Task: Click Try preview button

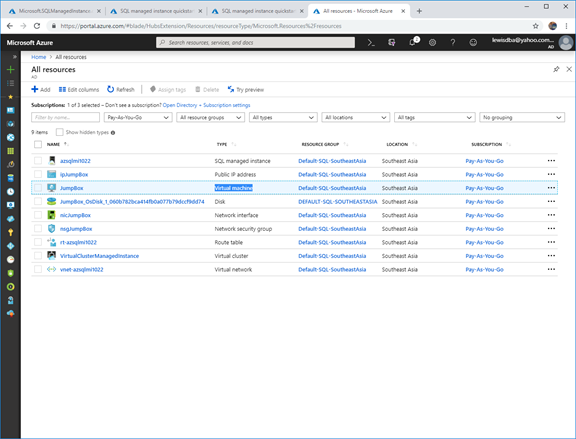Action: 246,90
